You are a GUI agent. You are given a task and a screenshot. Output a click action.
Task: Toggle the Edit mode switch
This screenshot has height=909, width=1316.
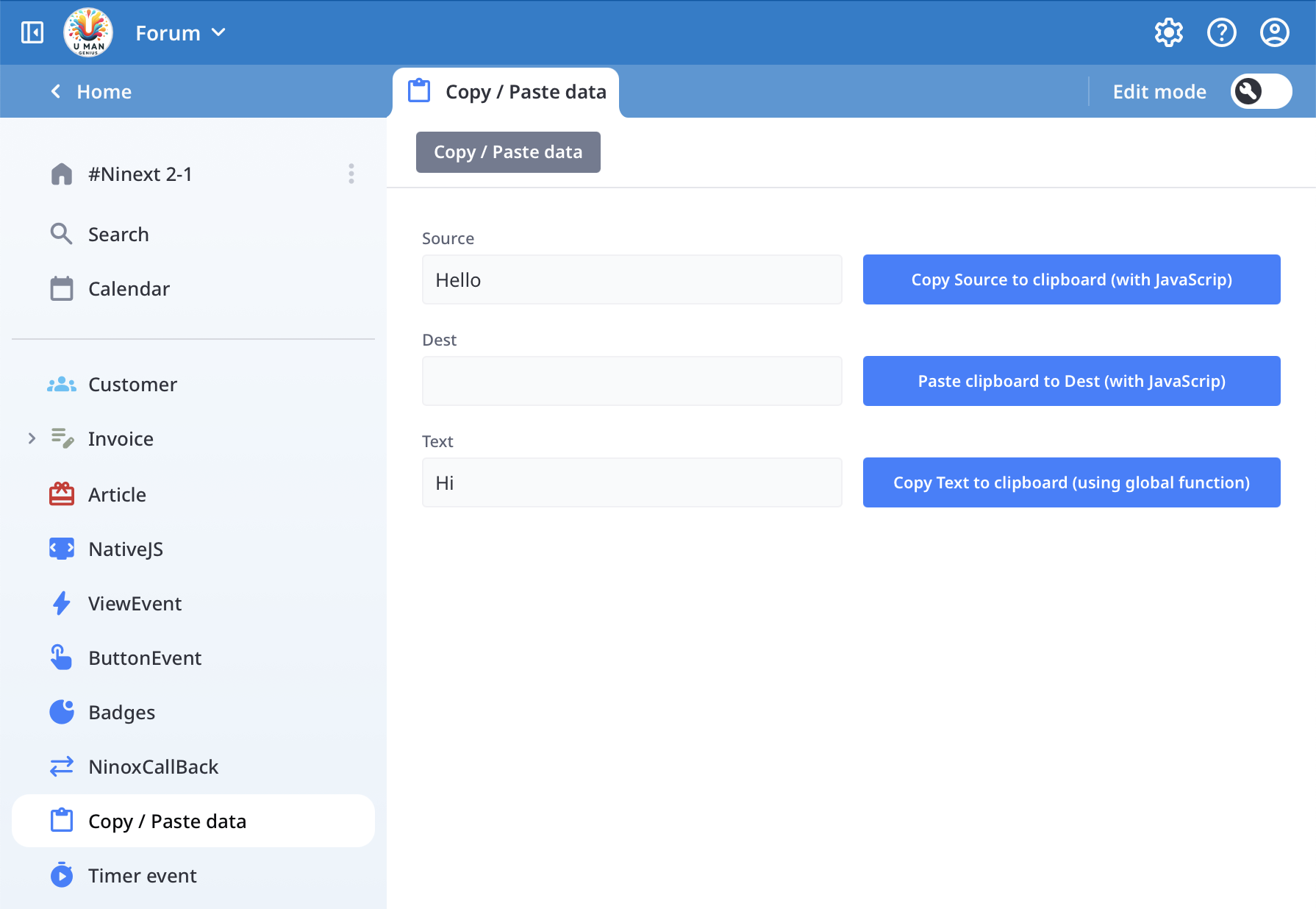(1262, 91)
